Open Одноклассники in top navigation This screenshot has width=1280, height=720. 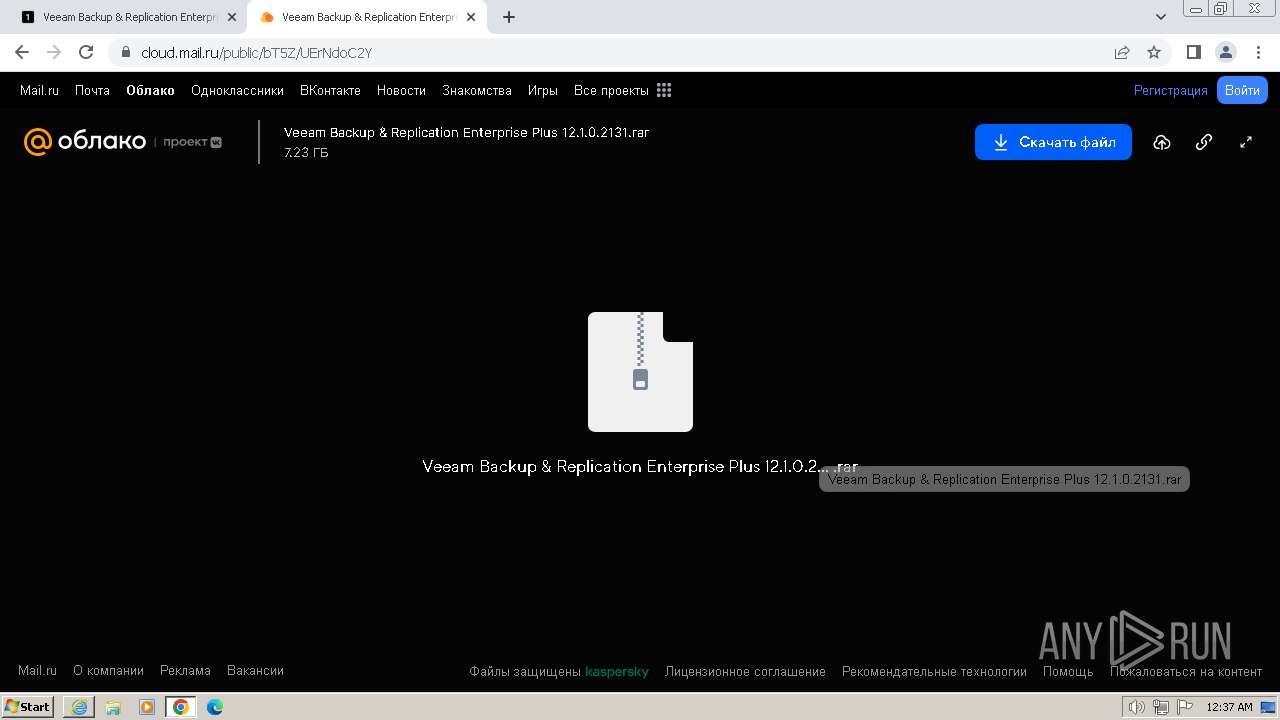point(237,90)
